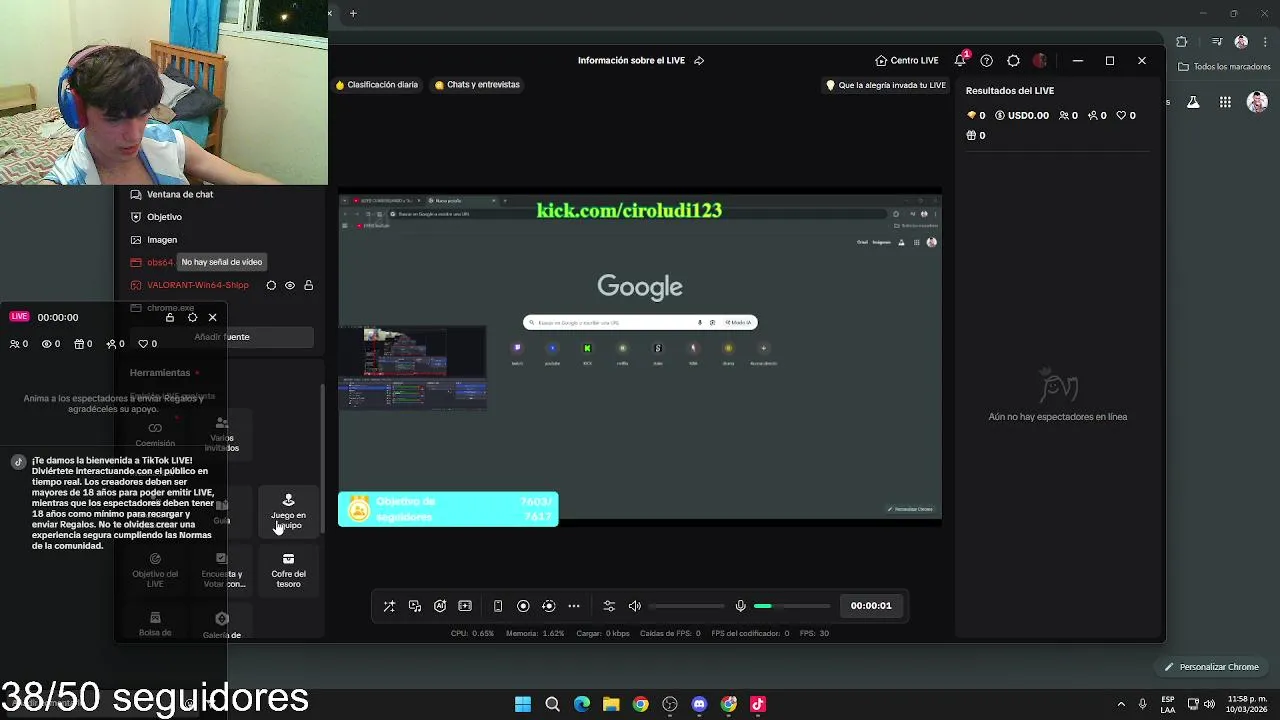The width and height of the screenshot is (1280, 720).
Task: Open Todos los marcadores folder
Action: (x=1224, y=67)
